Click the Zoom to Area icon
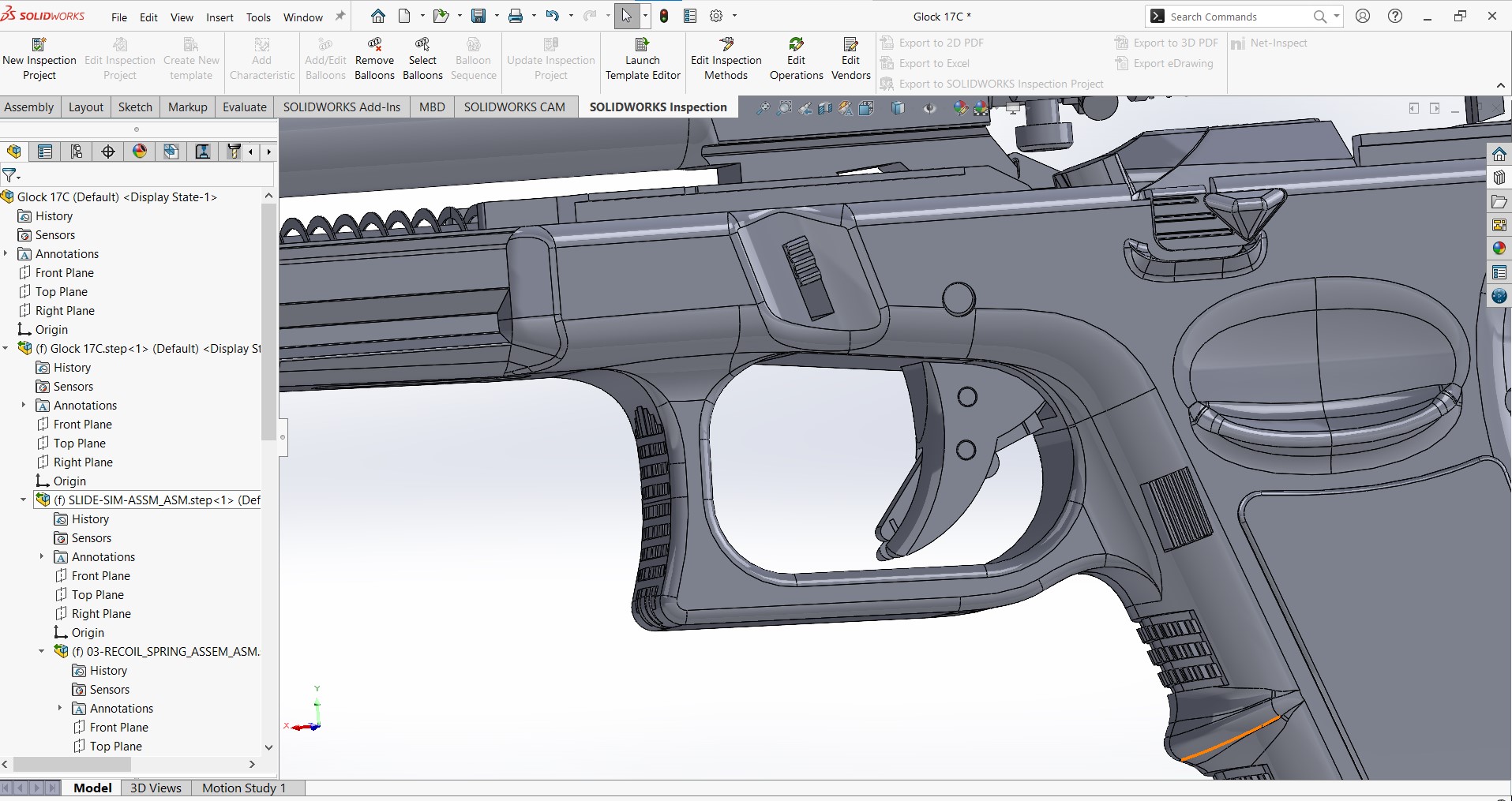Viewport: 1512px width, 801px height. (x=784, y=108)
